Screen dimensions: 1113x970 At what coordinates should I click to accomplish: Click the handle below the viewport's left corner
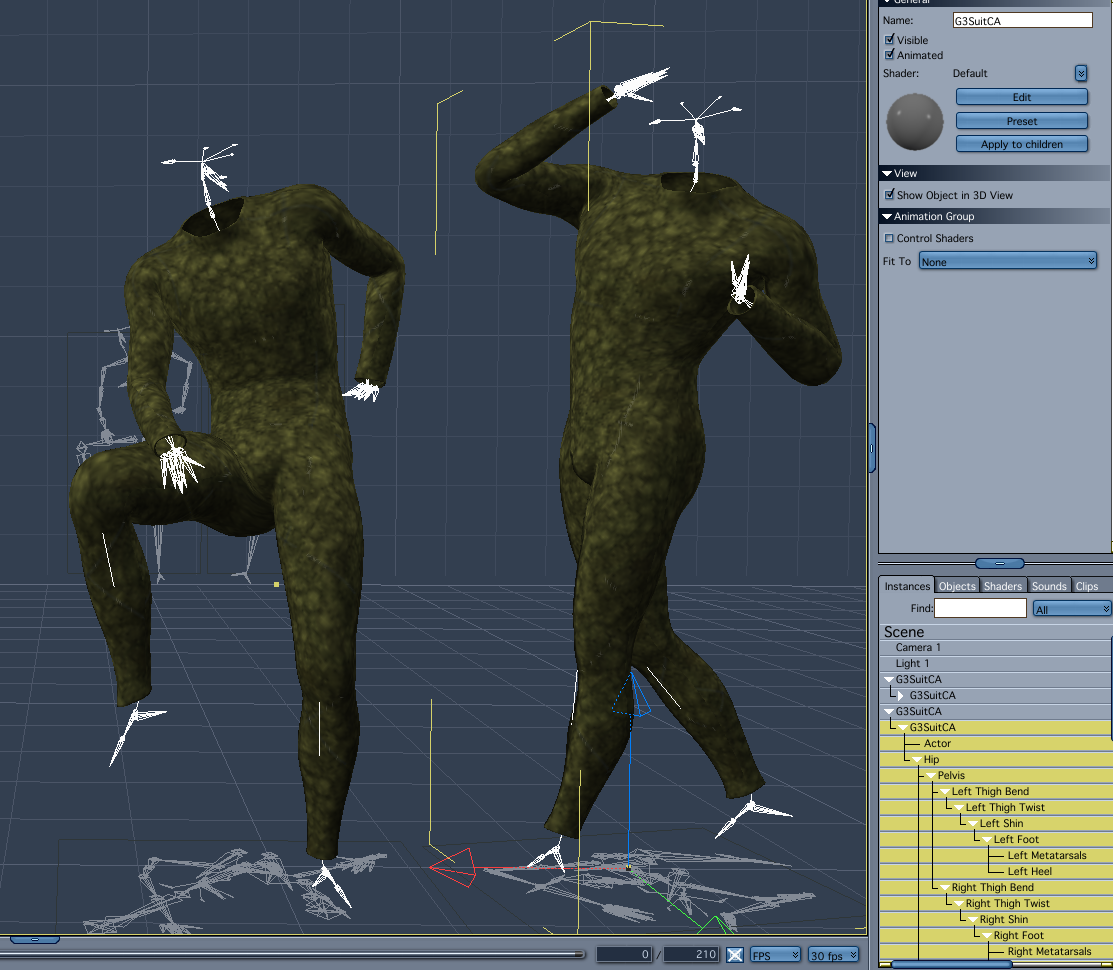click(34, 939)
